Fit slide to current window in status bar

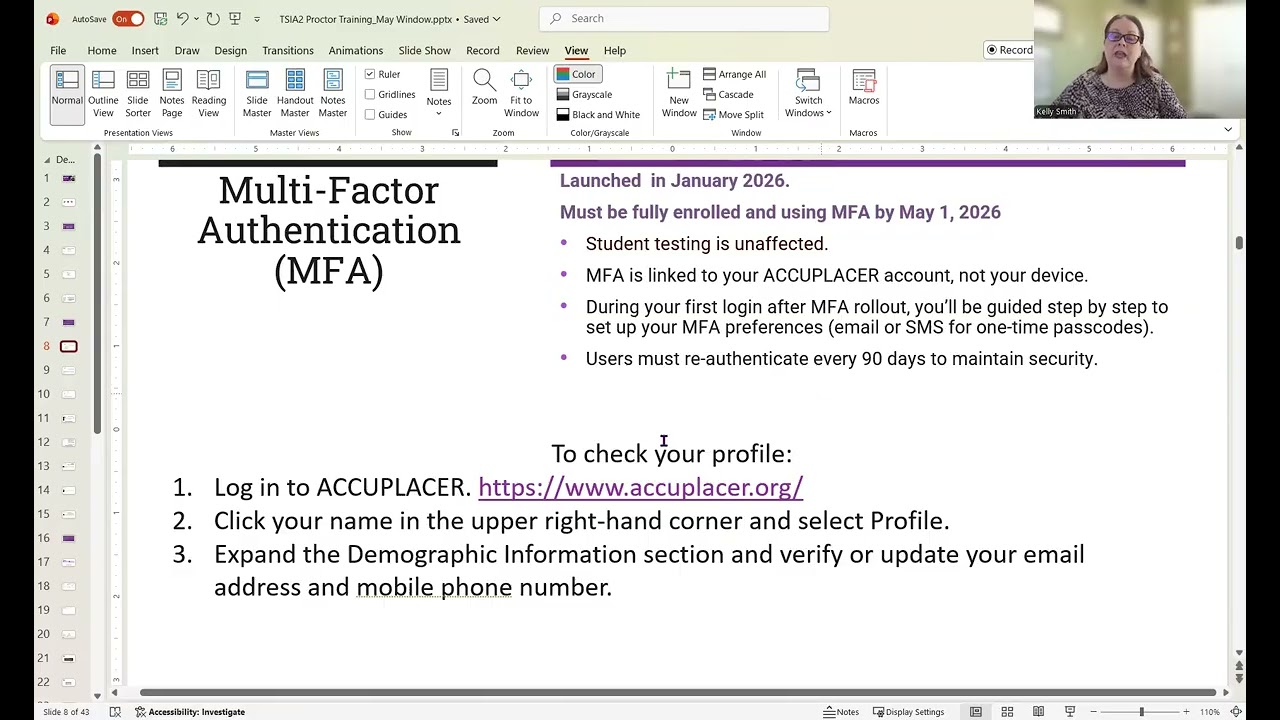coord(1236,712)
